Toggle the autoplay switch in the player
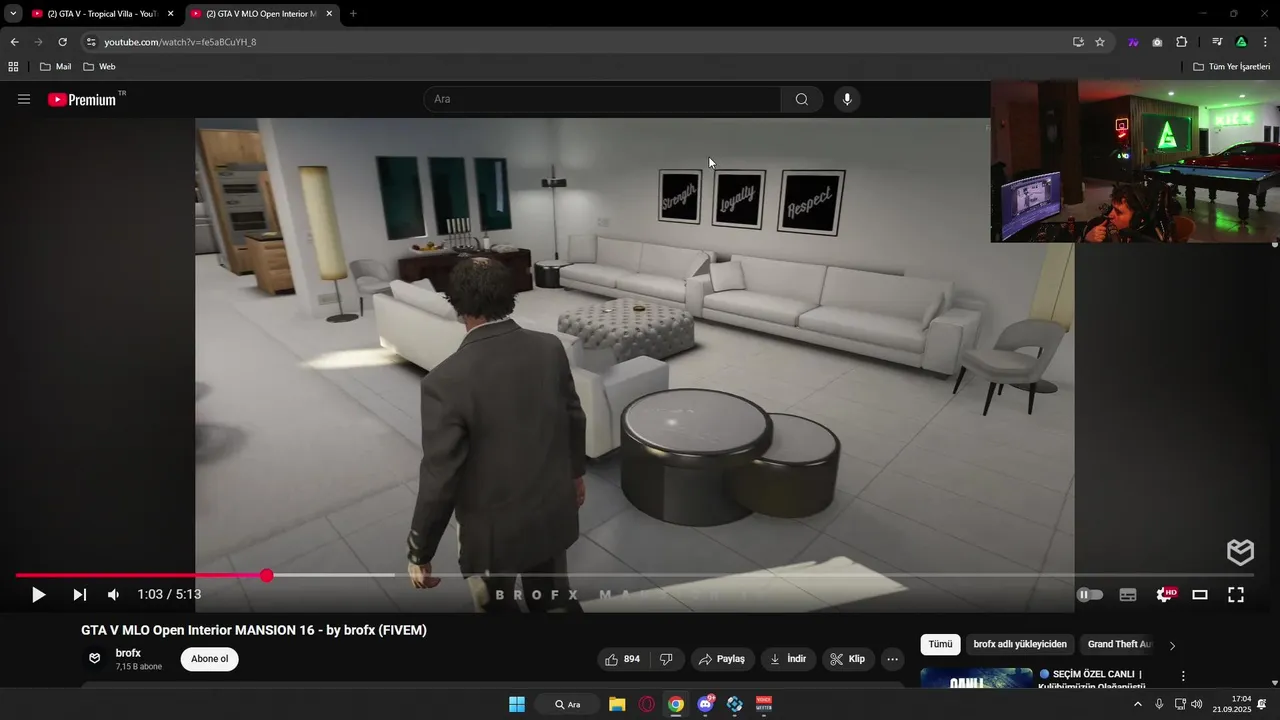The width and height of the screenshot is (1280, 720). coord(1090,595)
